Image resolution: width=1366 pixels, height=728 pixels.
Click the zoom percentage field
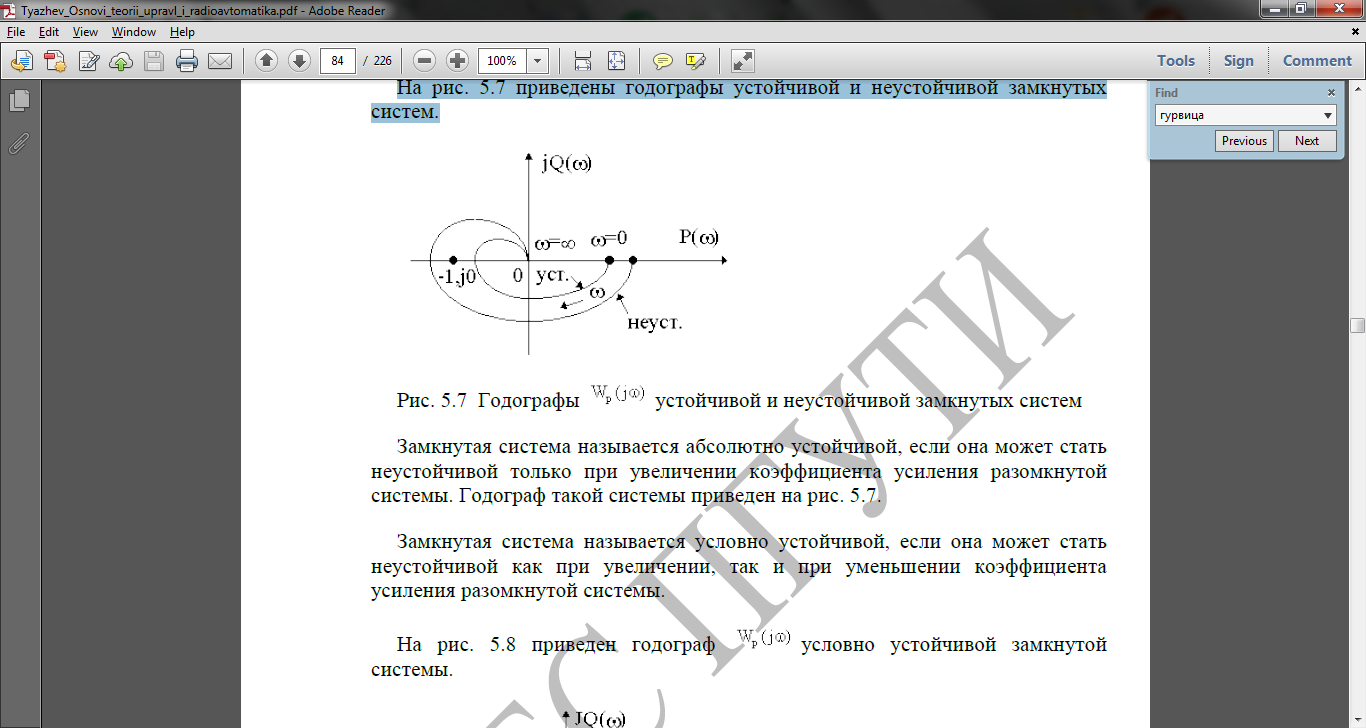click(x=503, y=61)
